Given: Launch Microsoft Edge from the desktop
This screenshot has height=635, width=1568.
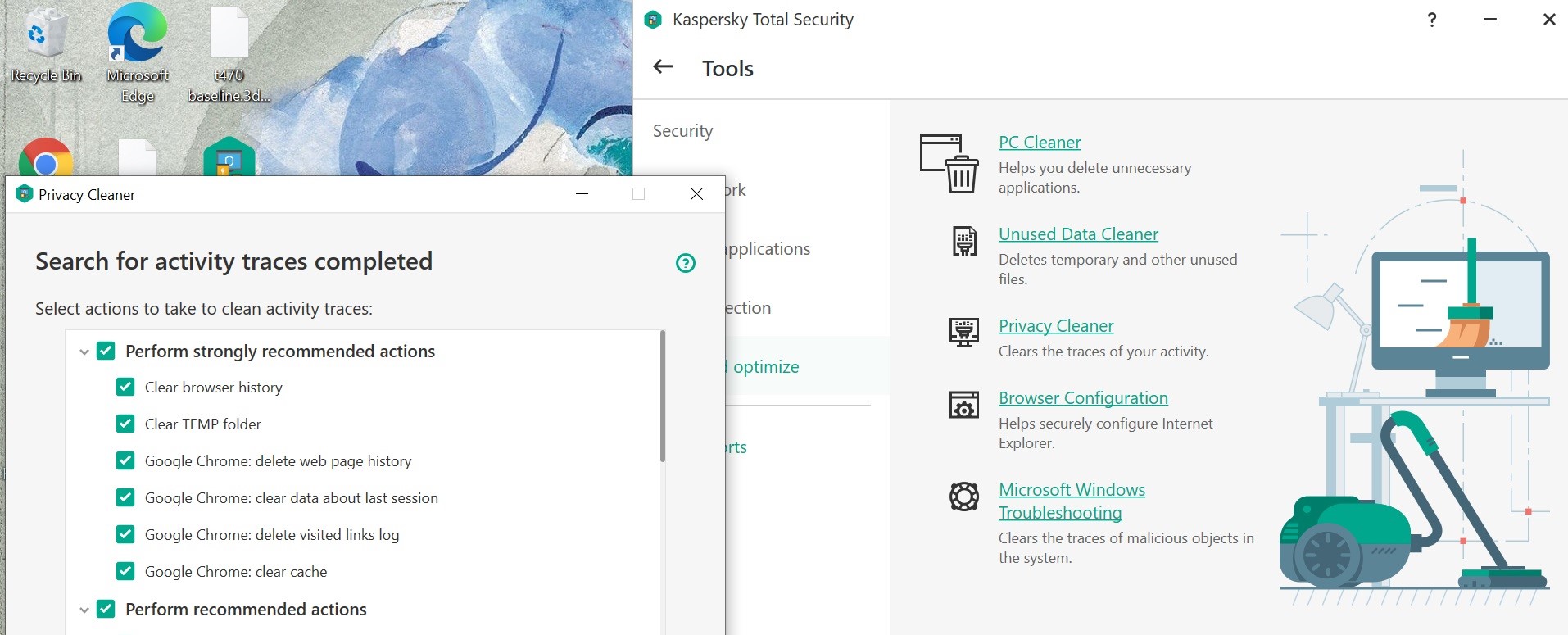Looking at the screenshot, I should pyautogui.click(x=138, y=53).
